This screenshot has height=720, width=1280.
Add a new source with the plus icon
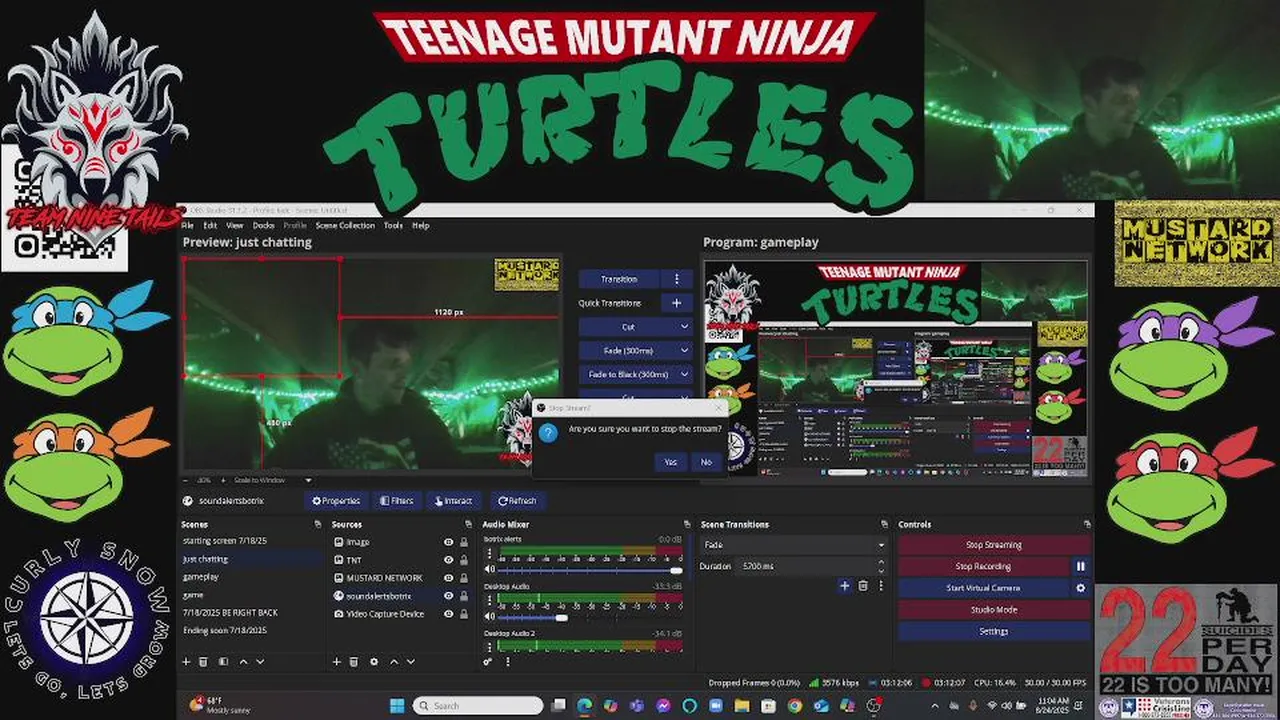[x=337, y=662]
